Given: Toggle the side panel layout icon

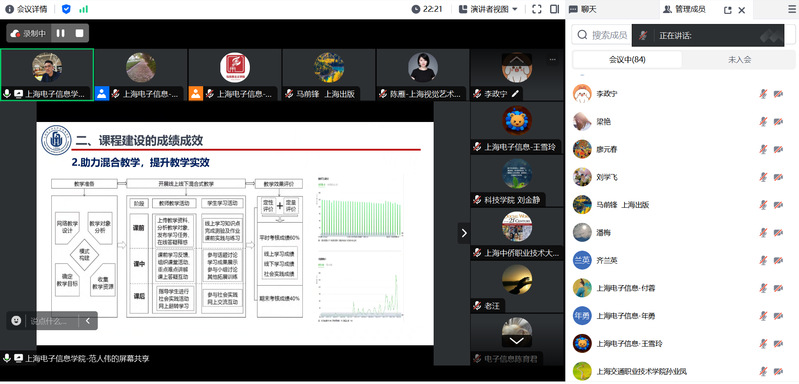Looking at the screenshot, I should click(x=554, y=9).
